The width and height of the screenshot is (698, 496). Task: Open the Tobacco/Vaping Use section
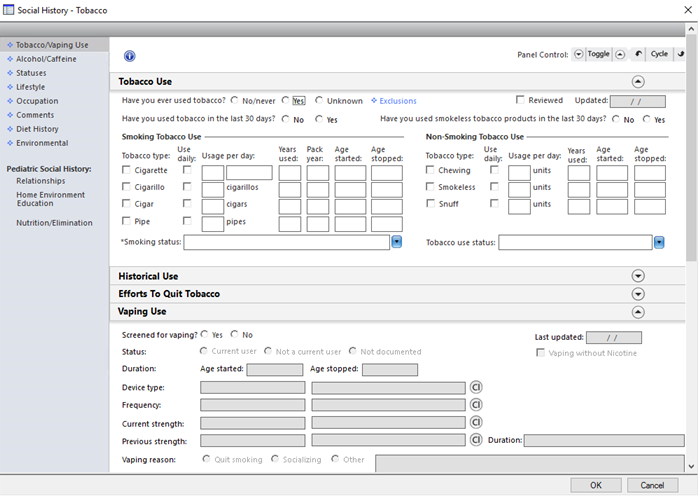tap(52, 45)
